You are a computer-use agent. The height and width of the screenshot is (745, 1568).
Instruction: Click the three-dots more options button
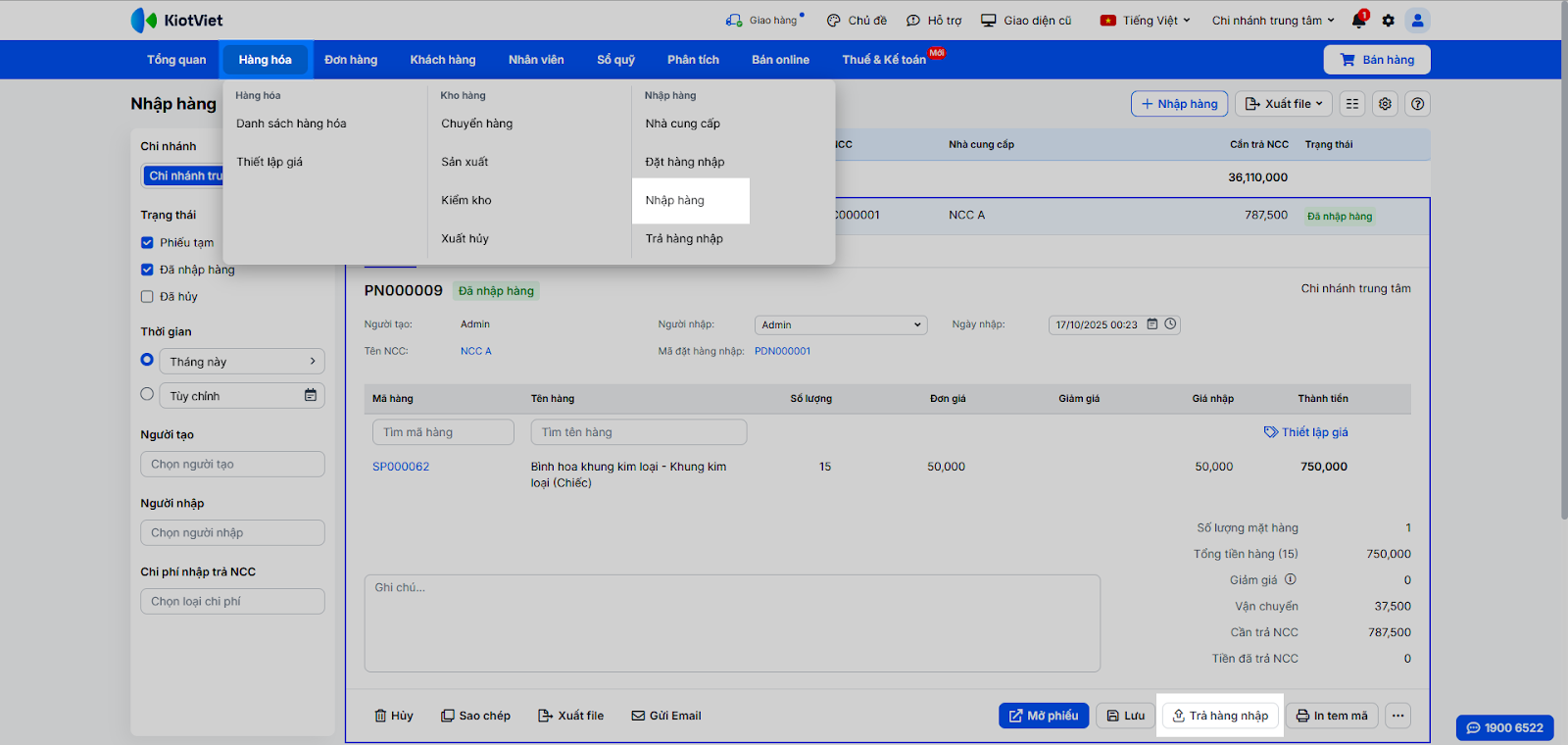click(x=1397, y=716)
